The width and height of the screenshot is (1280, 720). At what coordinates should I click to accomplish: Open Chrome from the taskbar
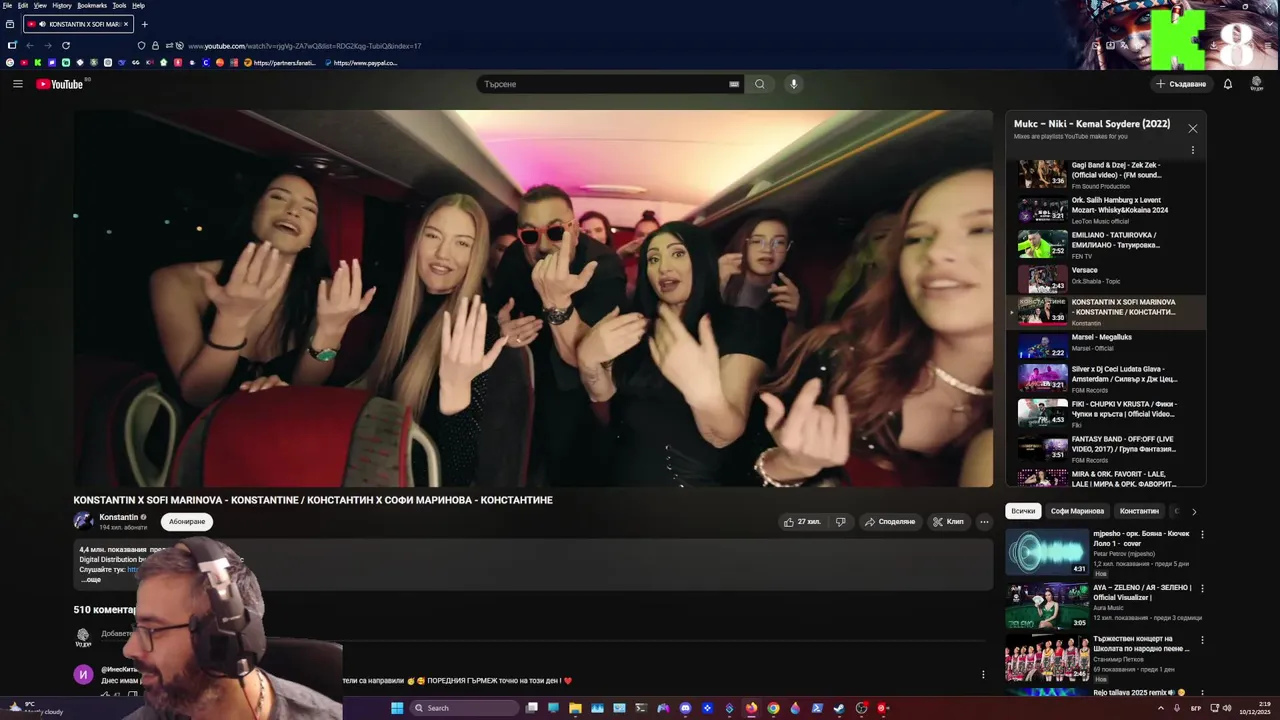click(773, 708)
